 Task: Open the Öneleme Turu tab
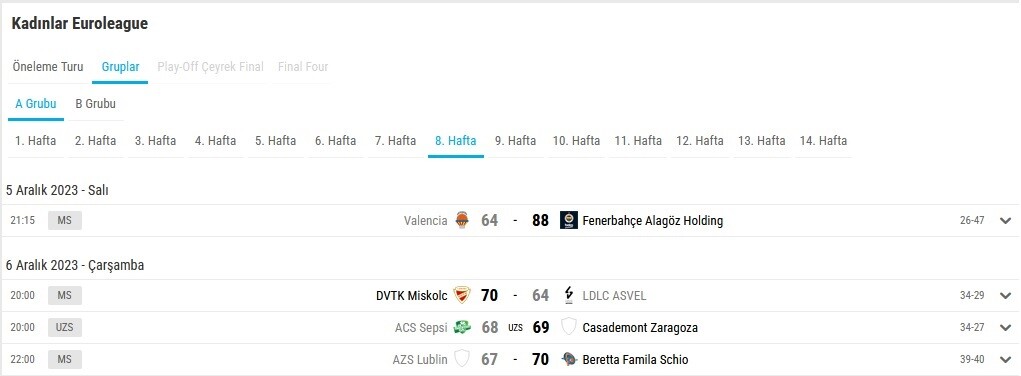pos(48,66)
